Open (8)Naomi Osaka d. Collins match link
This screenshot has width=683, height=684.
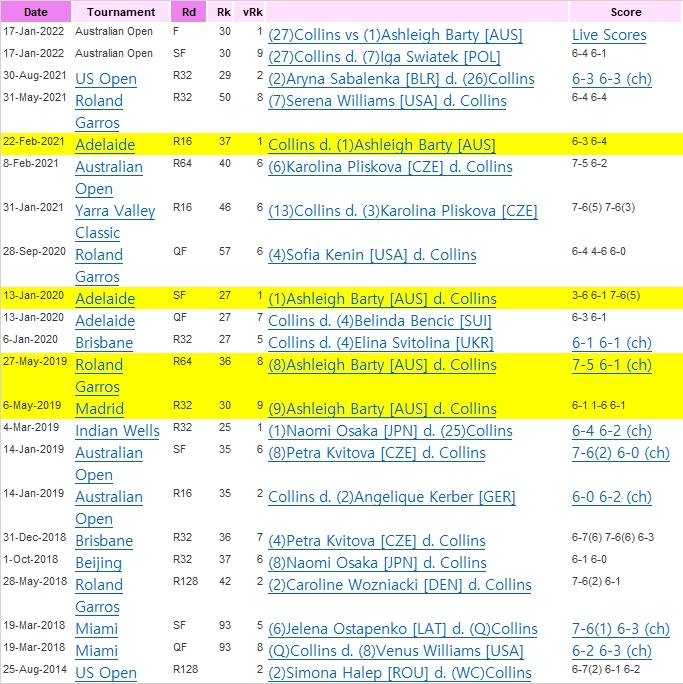[x=377, y=563]
